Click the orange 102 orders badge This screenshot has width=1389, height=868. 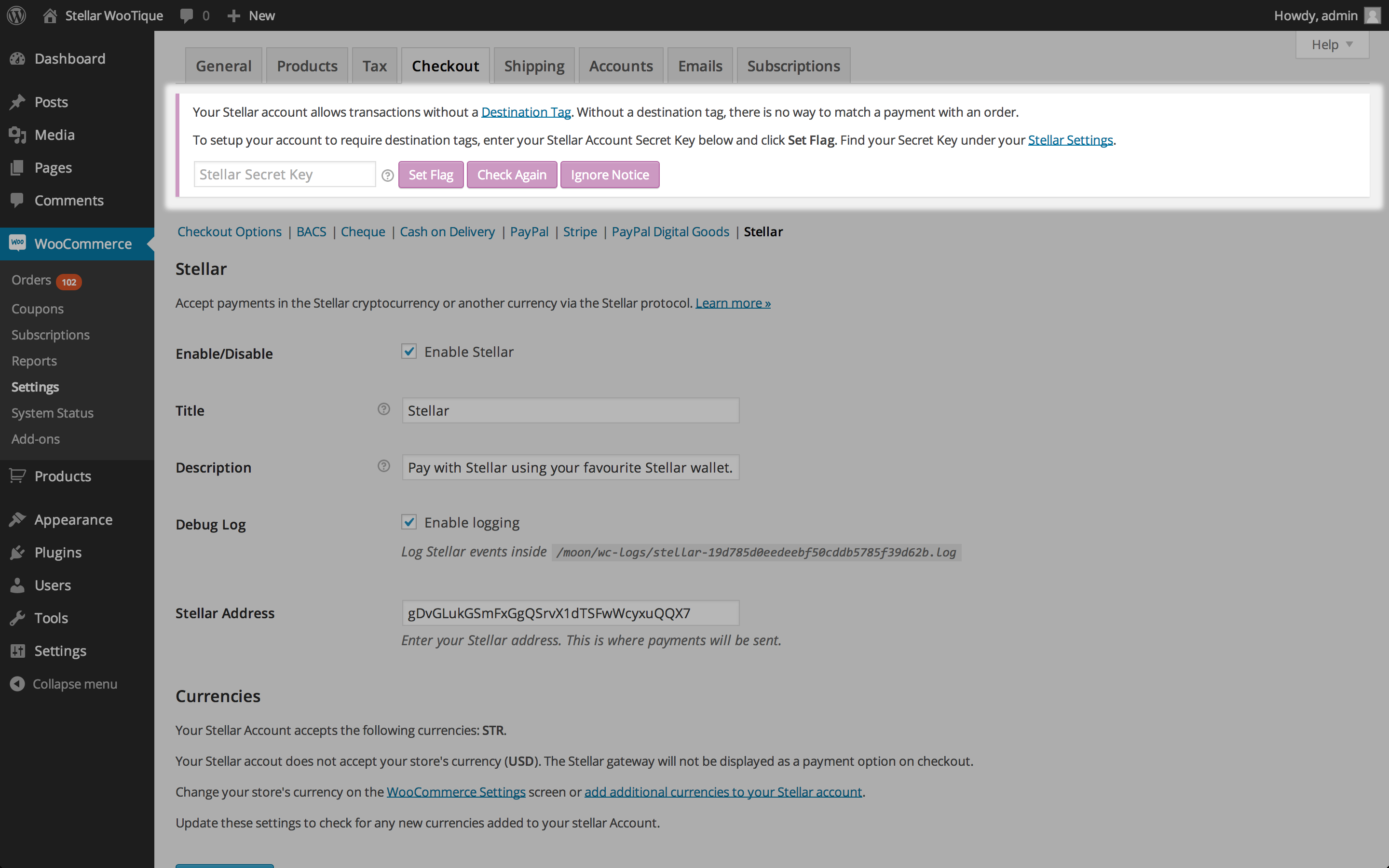69,281
